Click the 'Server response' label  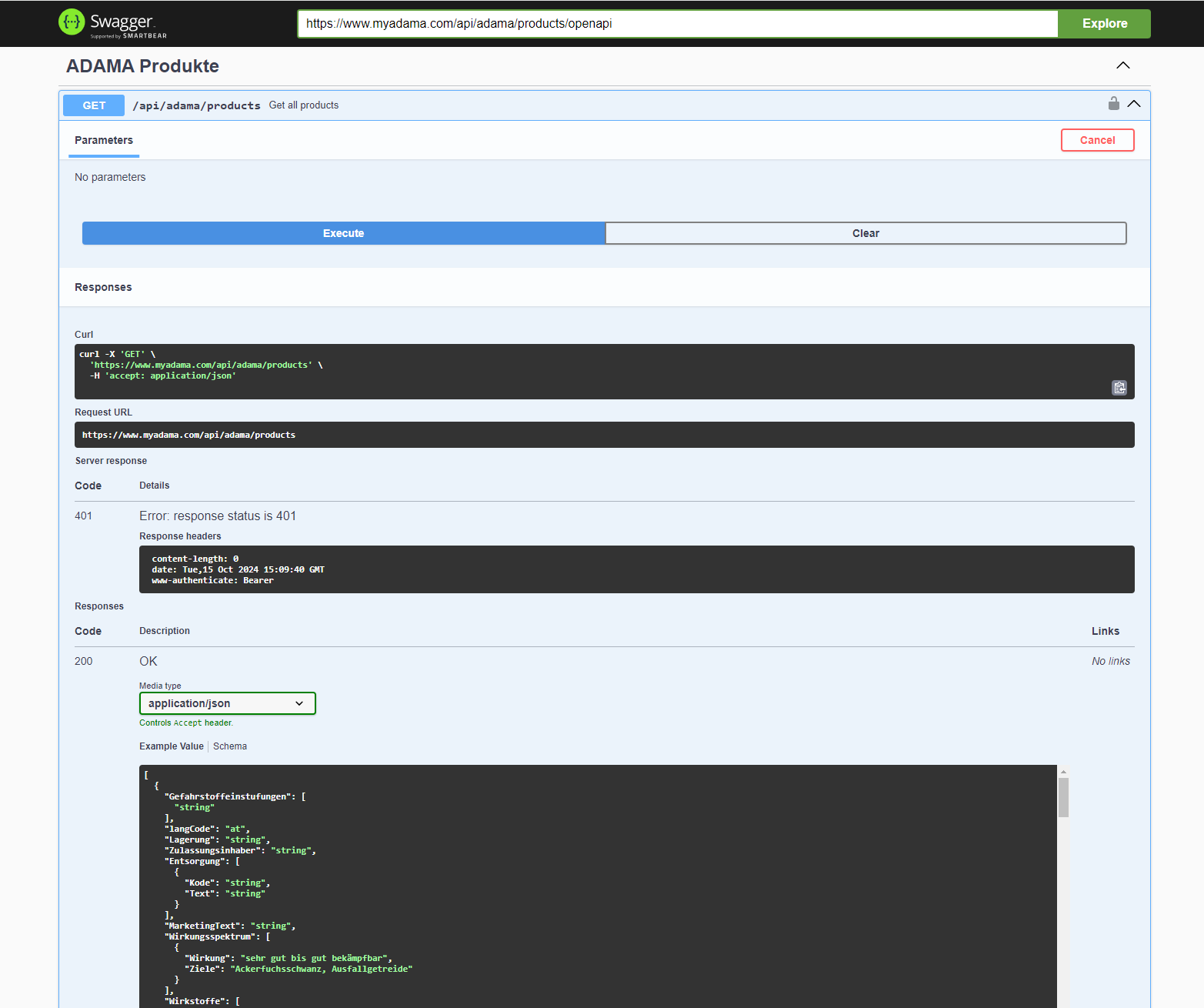(111, 461)
